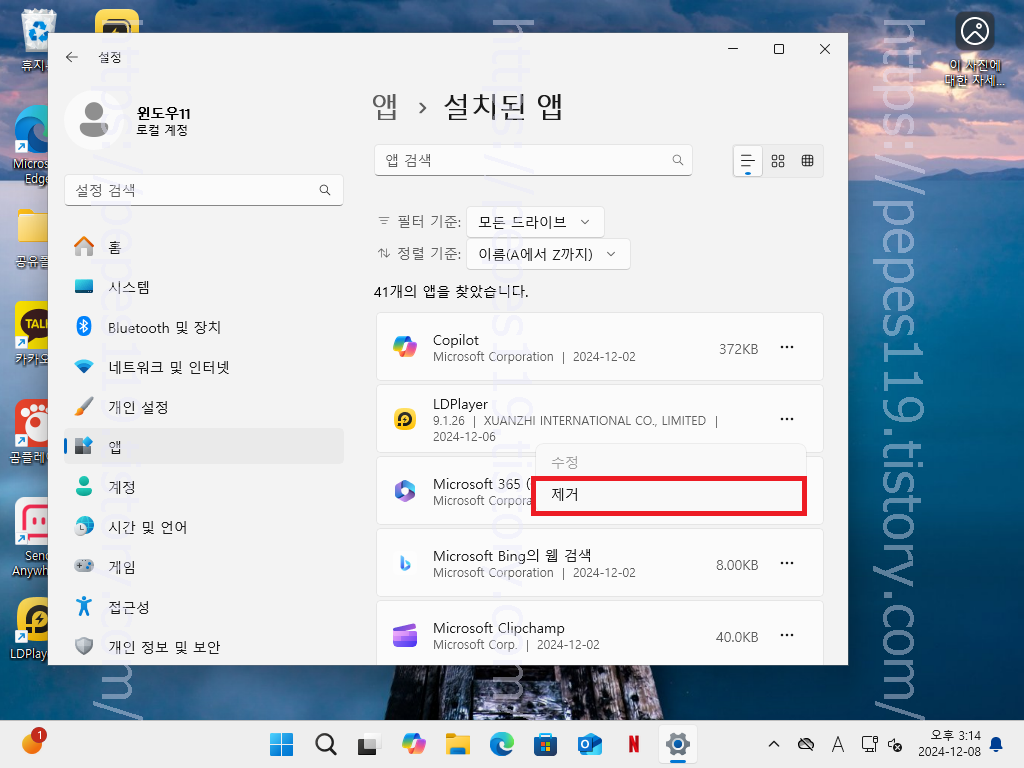Open File Explorer from taskbar

pos(458,744)
